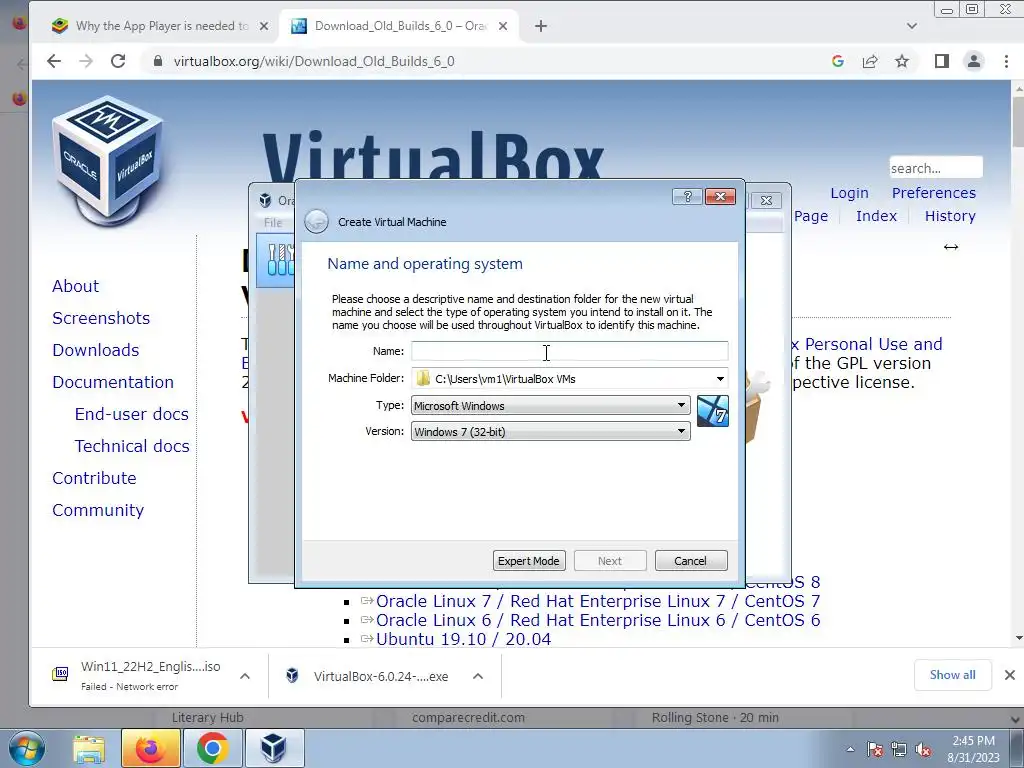Click the Chrome back arrow
Screen dimensions: 1024x768
tap(54, 61)
